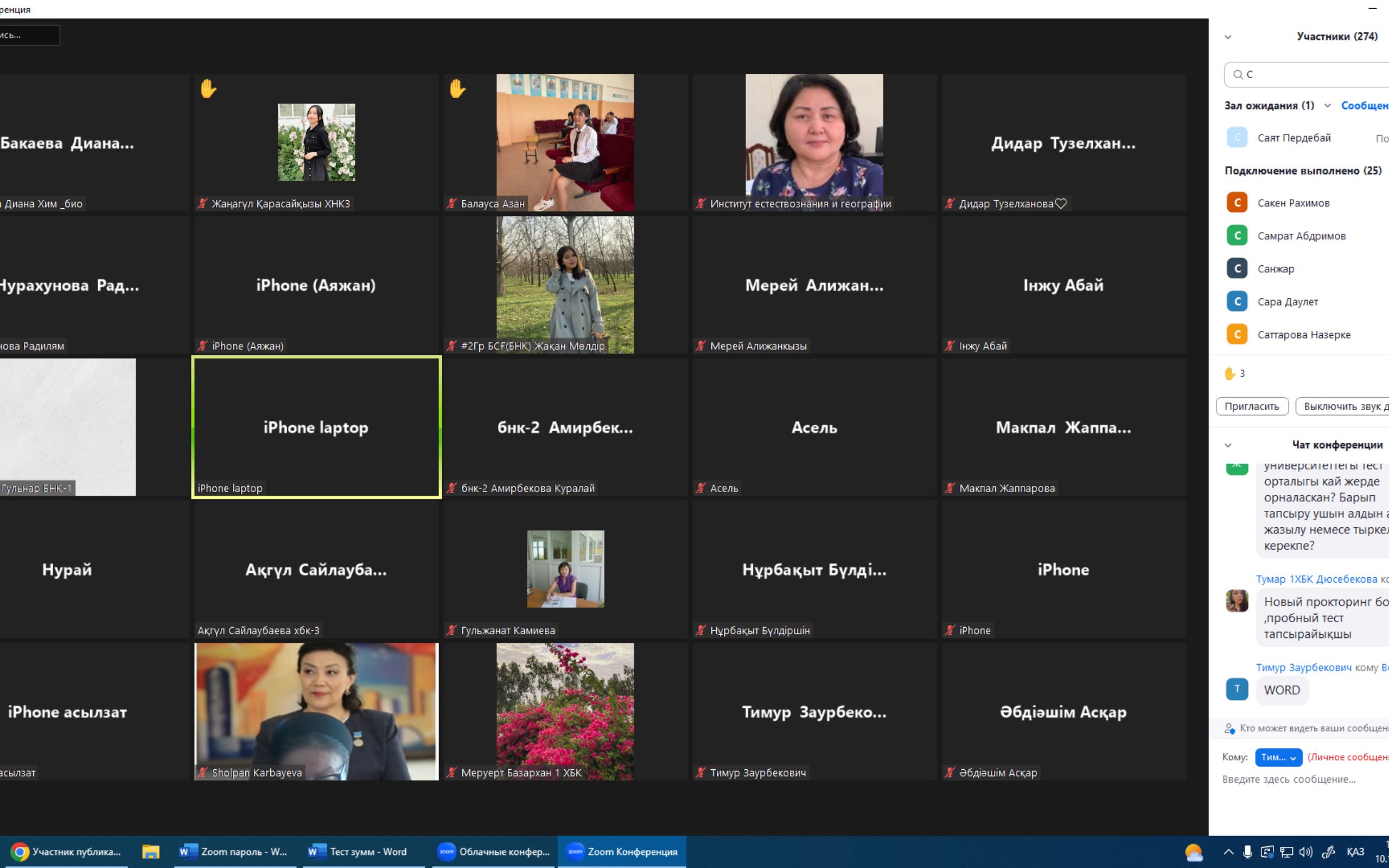Collapse the Участники panel chevron

click(x=1228, y=37)
